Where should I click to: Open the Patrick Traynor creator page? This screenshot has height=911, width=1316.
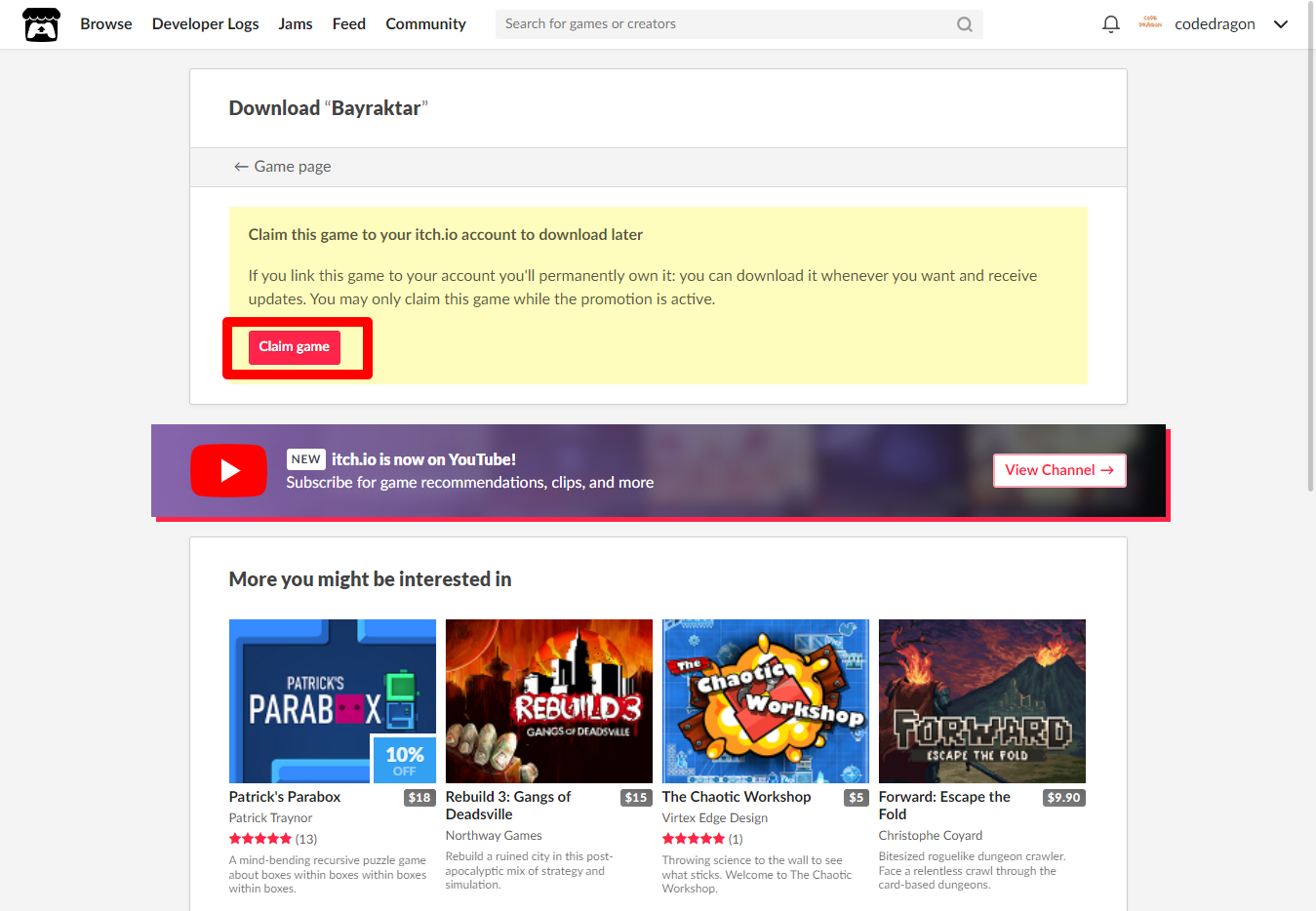271,818
